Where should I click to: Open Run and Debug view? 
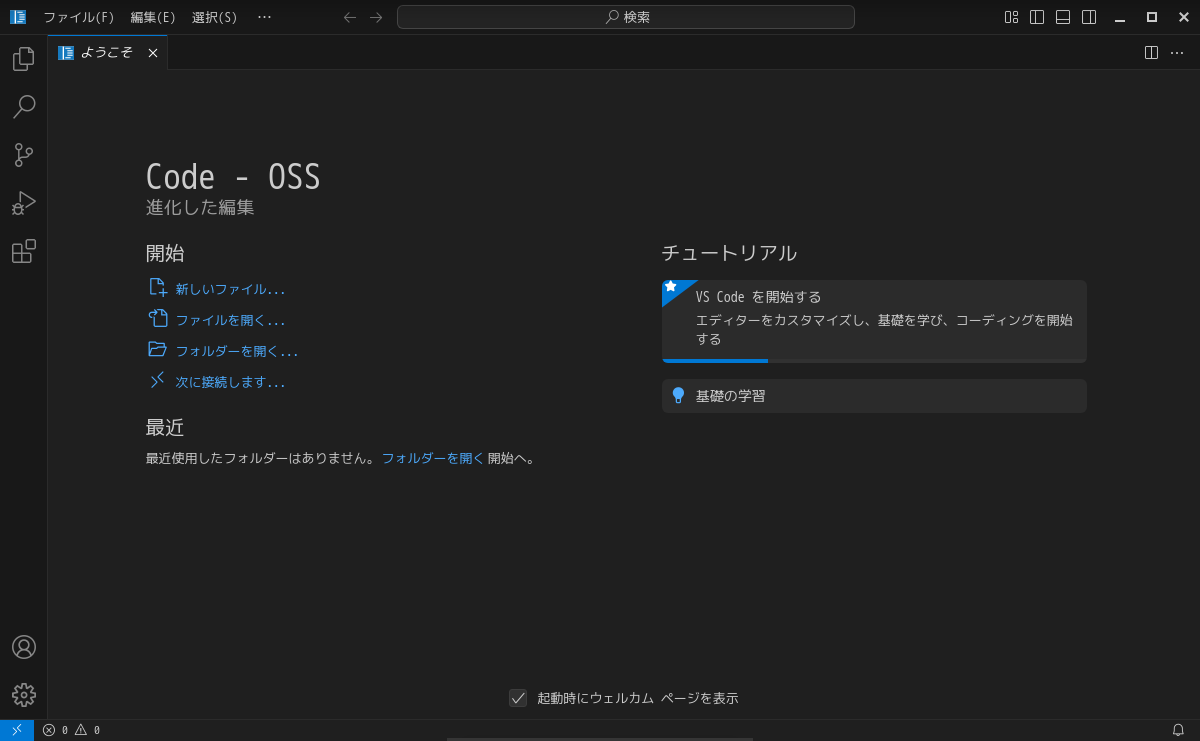tap(24, 203)
